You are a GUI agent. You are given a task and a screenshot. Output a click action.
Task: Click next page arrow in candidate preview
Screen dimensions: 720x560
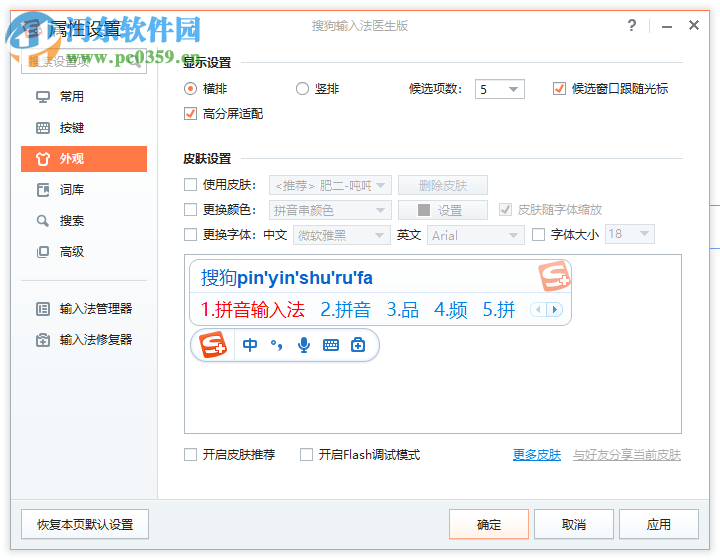pyautogui.click(x=555, y=310)
